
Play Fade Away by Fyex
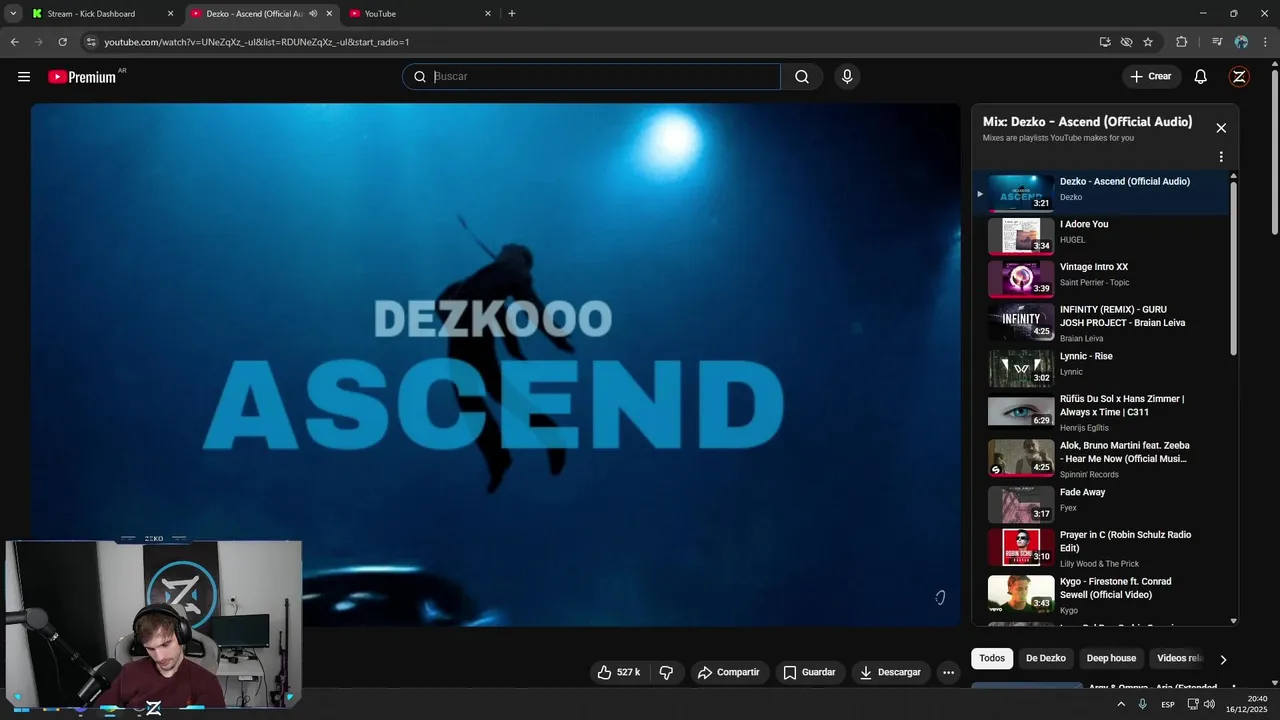pos(1100,504)
